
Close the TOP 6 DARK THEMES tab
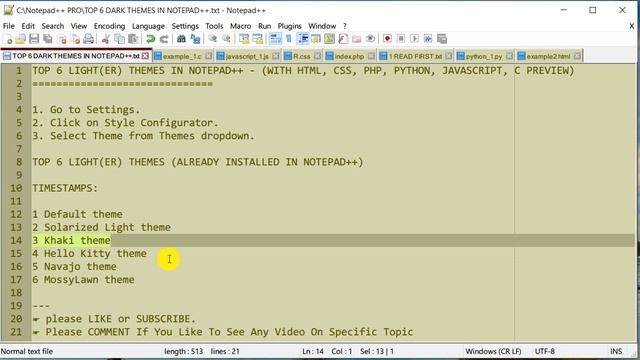[x=145, y=56]
